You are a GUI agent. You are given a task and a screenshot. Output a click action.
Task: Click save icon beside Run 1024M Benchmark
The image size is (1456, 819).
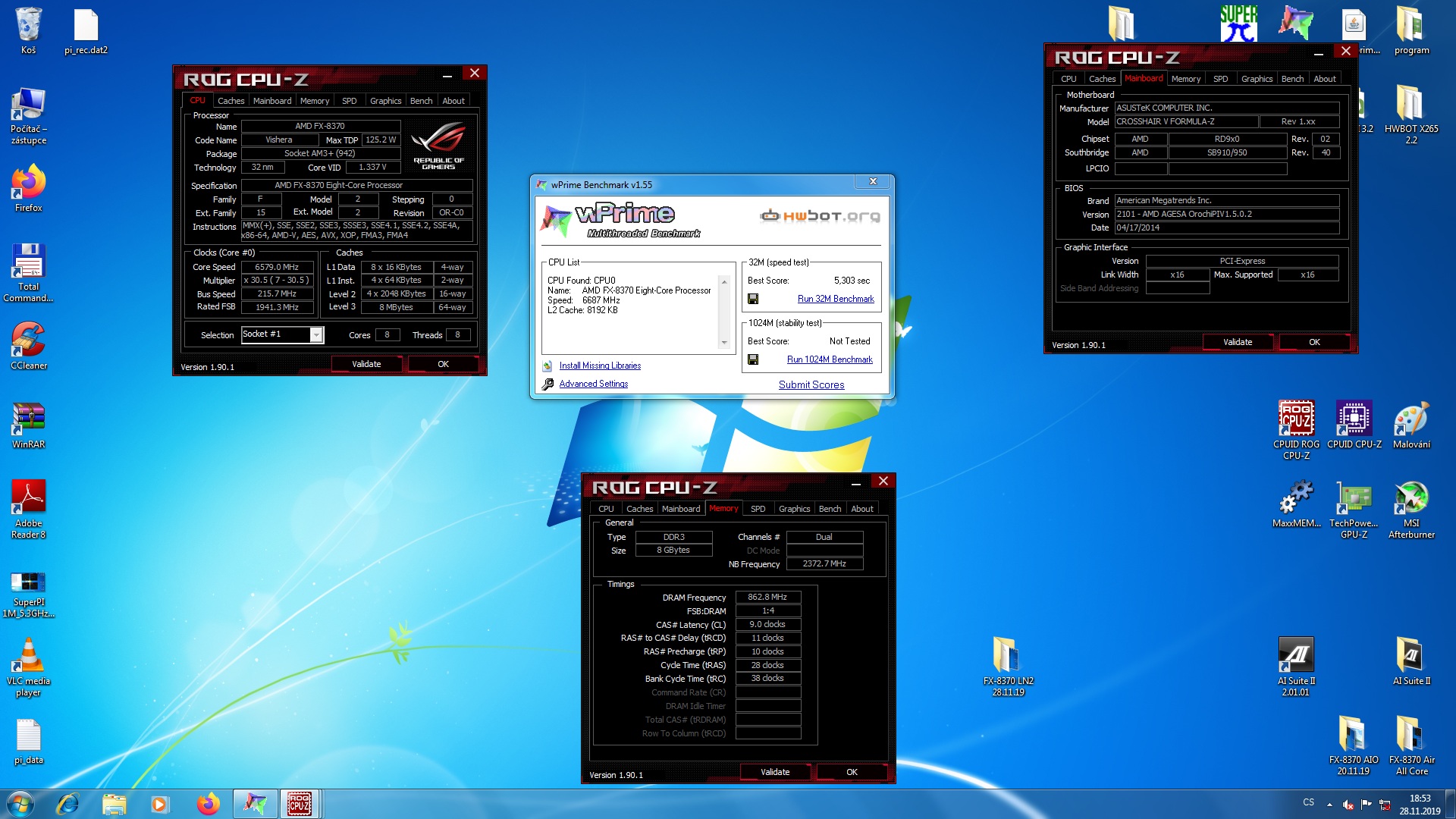pyautogui.click(x=753, y=359)
